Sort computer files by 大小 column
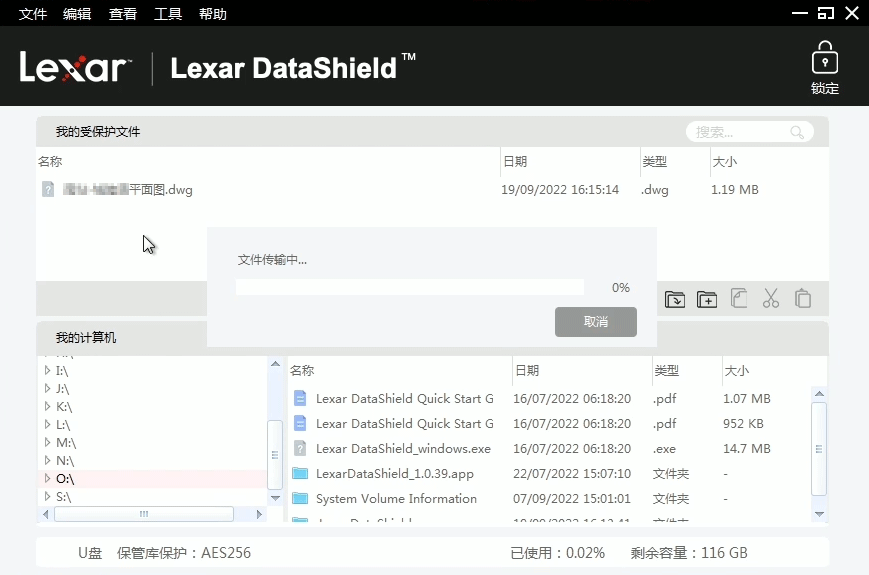Viewport: 869px width, 575px height. point(737,370)
